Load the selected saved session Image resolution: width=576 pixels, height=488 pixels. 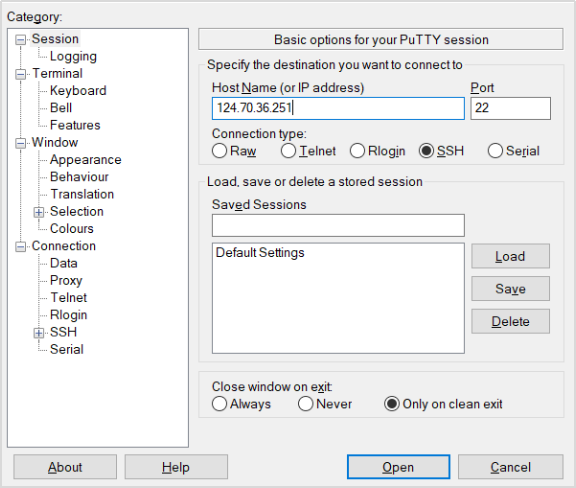[510, 256]
